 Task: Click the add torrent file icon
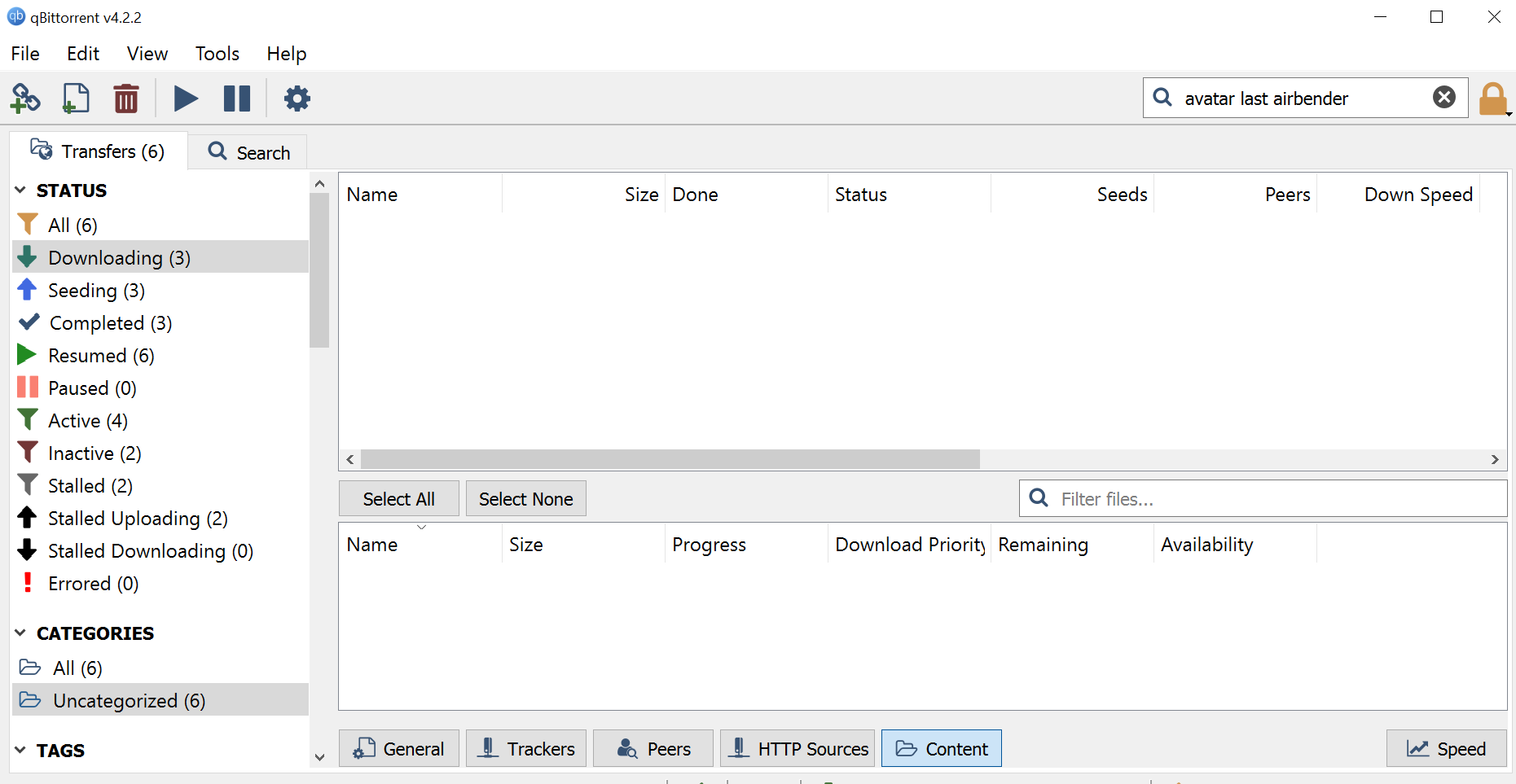tap(76, 98)
